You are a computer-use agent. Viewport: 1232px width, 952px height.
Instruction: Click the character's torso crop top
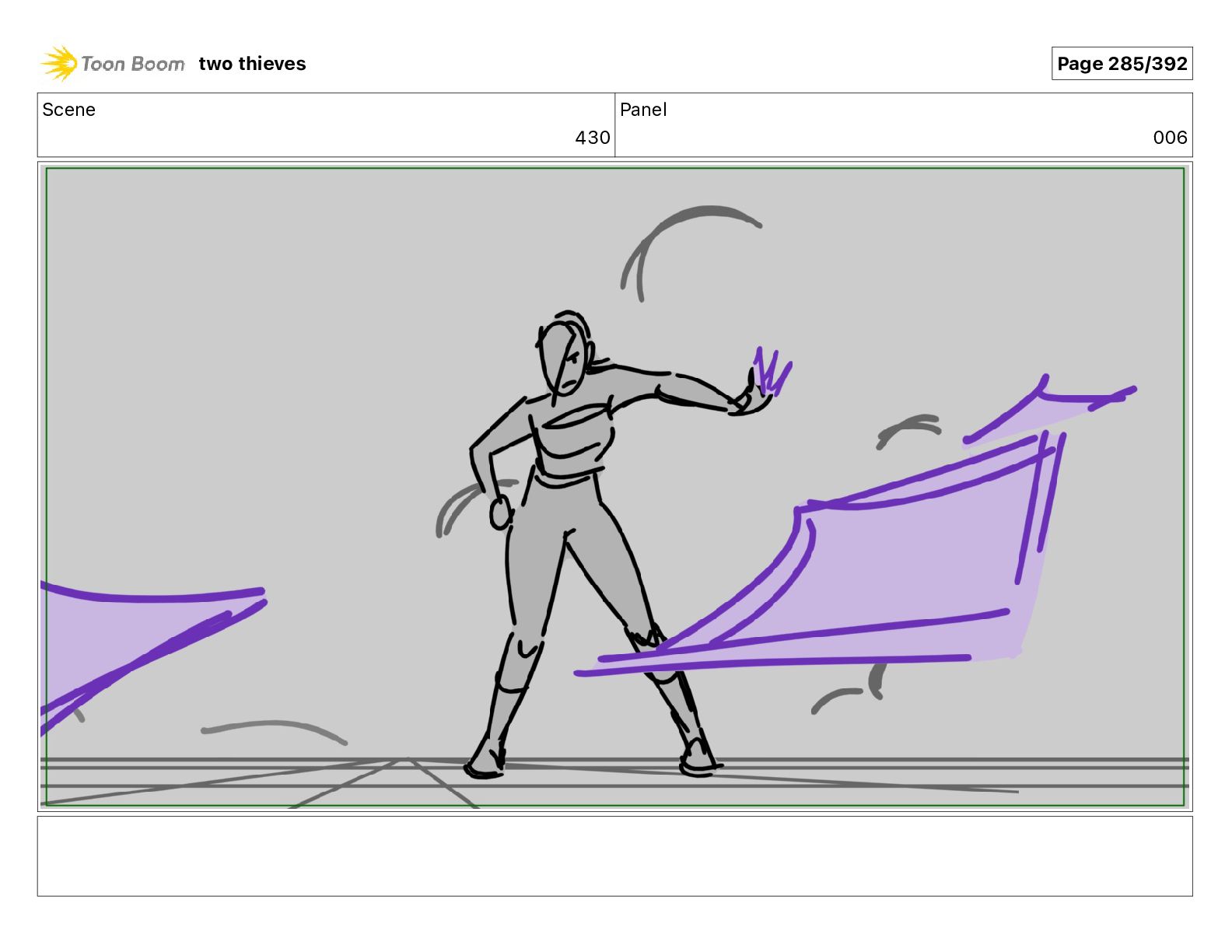tap(573, 436)
